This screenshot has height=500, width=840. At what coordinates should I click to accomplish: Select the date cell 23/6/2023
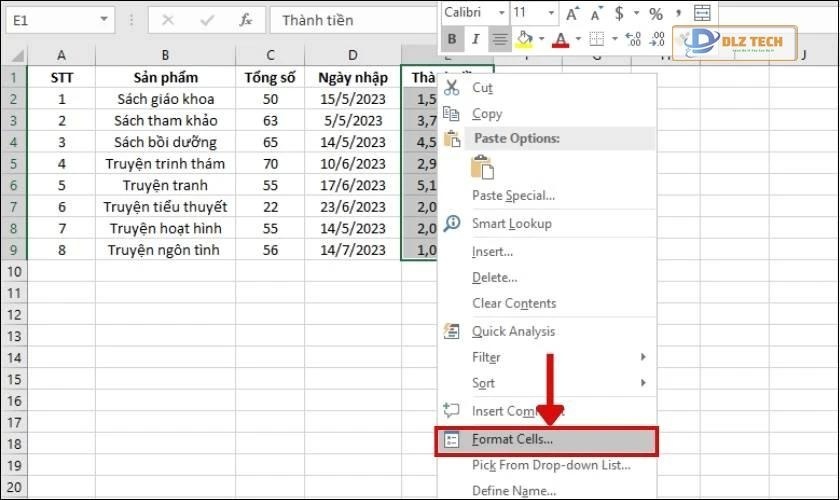coord(352,207)
